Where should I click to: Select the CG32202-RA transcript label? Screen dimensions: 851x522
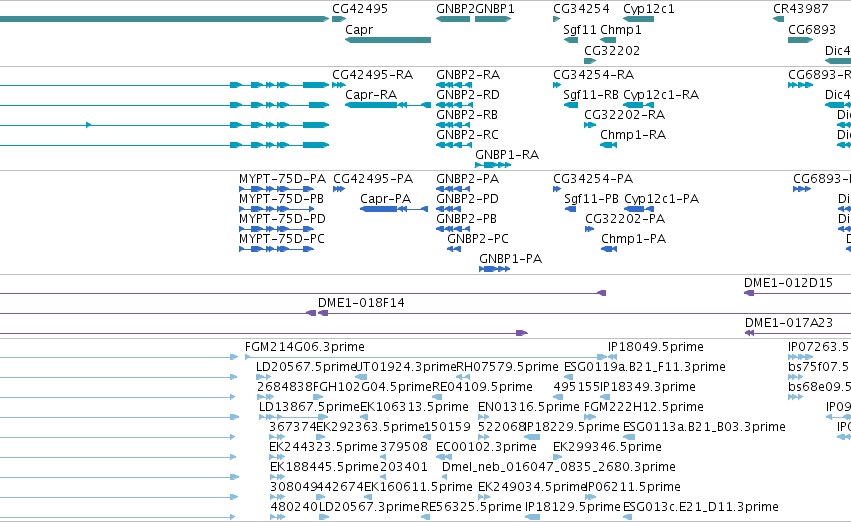coord(624,114)
